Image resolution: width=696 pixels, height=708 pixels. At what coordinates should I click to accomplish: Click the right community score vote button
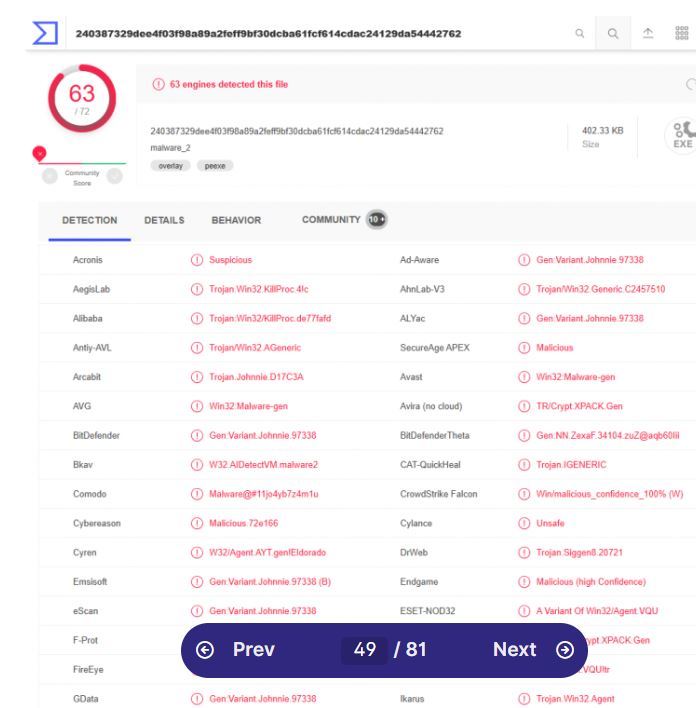(115, 176)
